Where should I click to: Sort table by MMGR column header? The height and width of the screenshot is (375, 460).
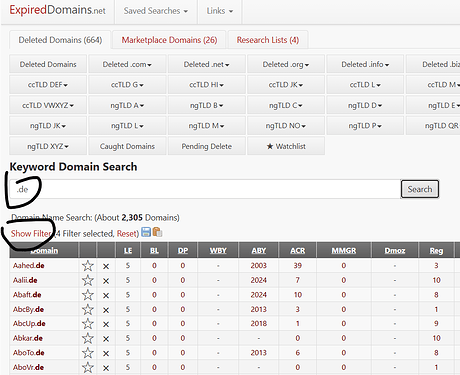pyautogui.click(x=344, y=250)
